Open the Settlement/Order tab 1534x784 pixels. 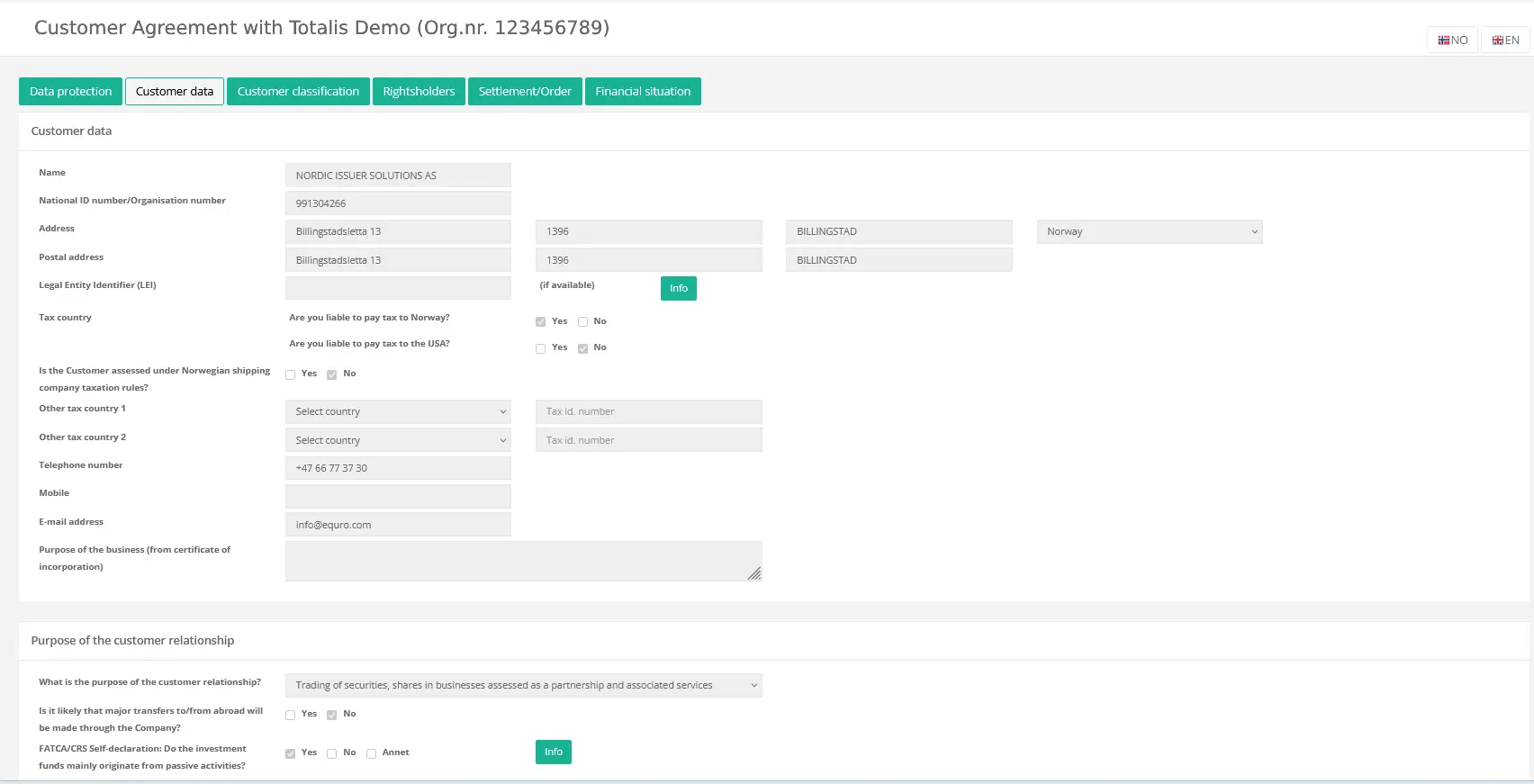pyautogui.click(x=525, y=92)
